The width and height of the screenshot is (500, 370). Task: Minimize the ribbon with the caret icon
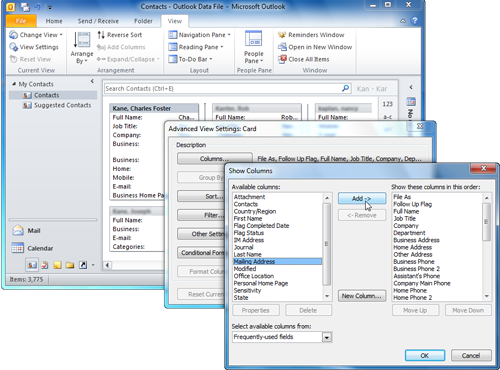(403, 21)
